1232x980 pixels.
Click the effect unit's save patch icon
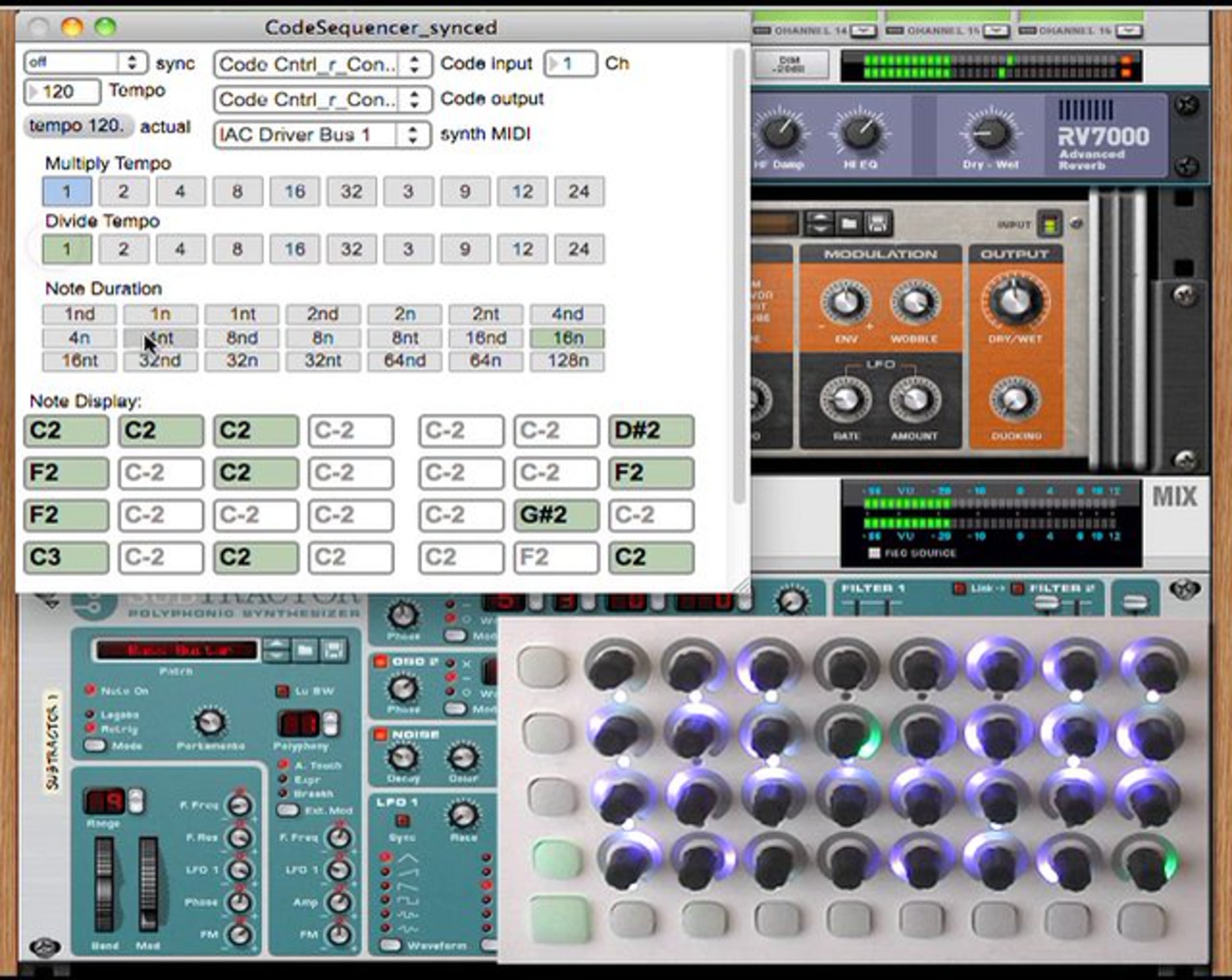877,223
